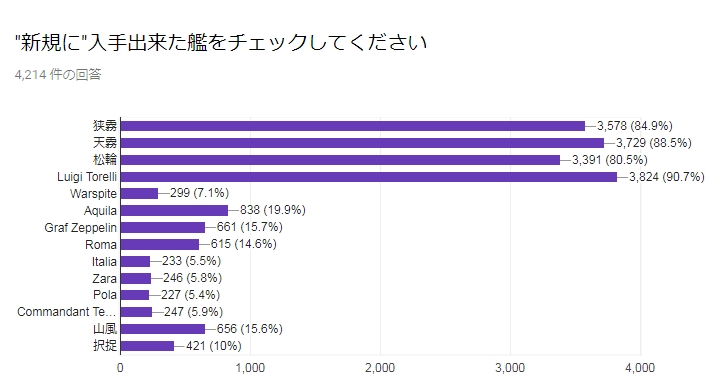711x377 pixels.
Task: Select the 択捉 bar
Action: pos(147,346)
